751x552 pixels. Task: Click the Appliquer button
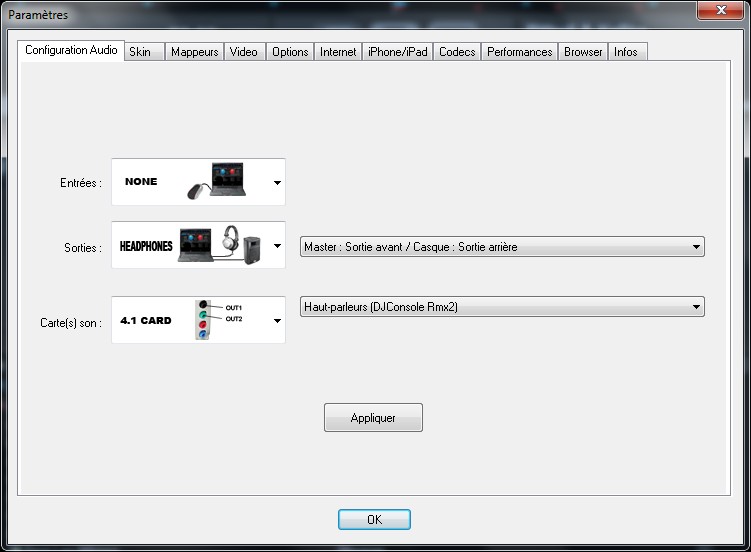tap(373, 417)
